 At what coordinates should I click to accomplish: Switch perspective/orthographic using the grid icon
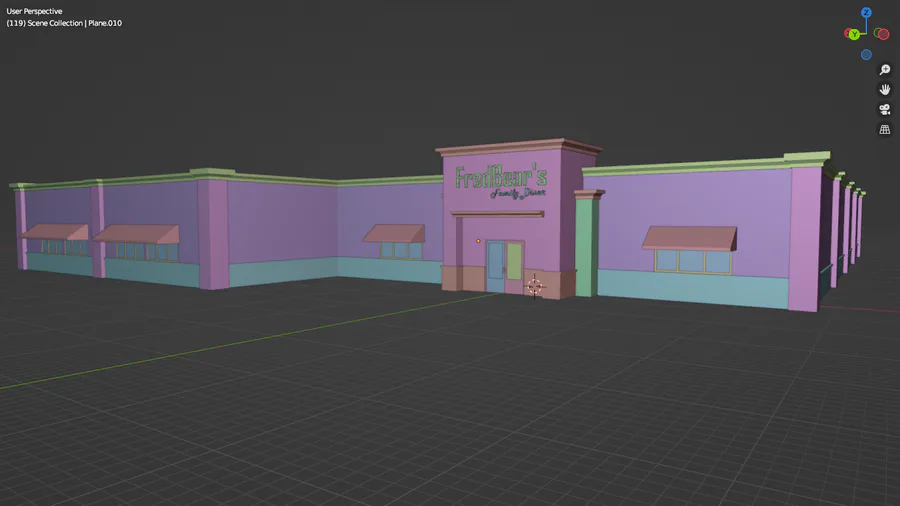point(885,129)
